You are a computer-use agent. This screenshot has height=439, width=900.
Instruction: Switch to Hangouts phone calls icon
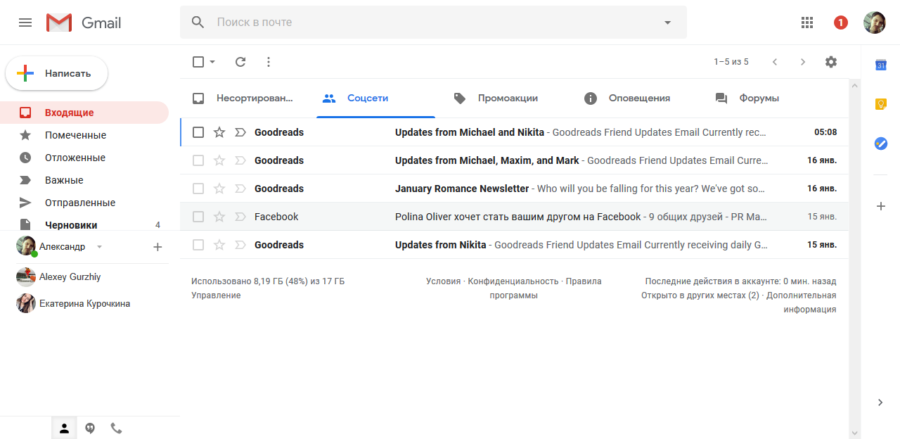(117, 428)
